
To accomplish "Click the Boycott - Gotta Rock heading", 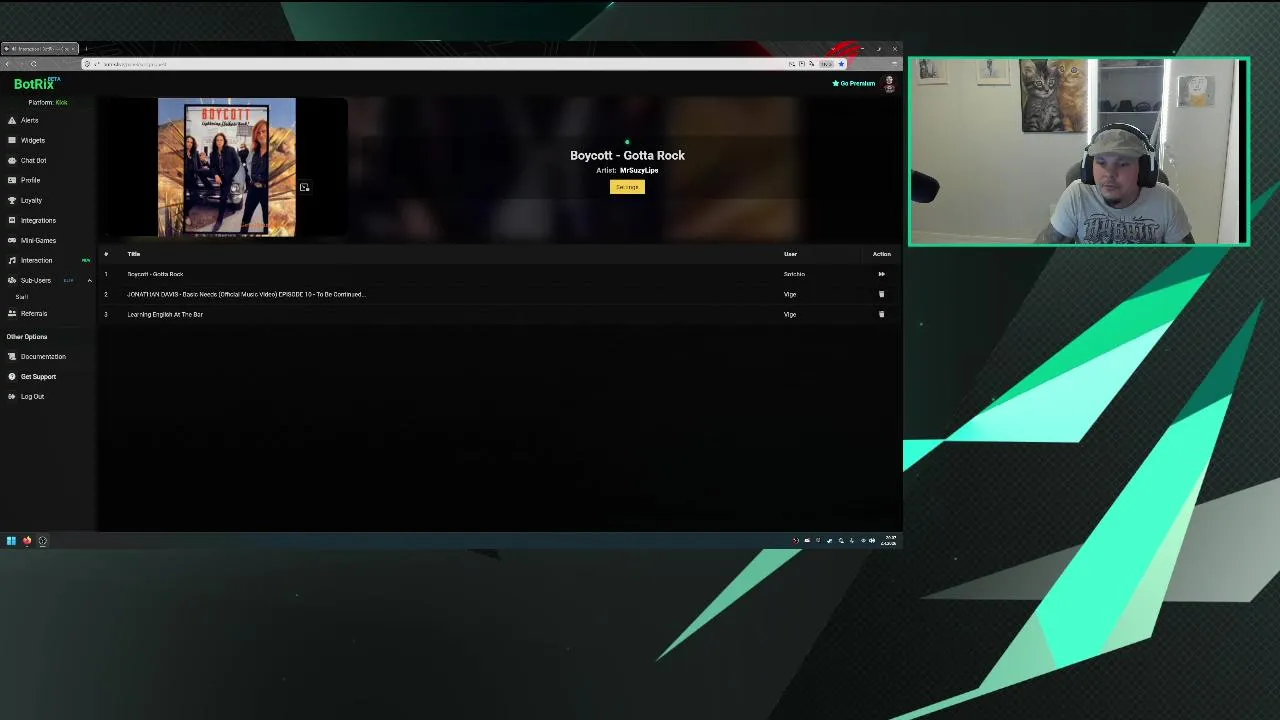I will (x=627, y=155).
